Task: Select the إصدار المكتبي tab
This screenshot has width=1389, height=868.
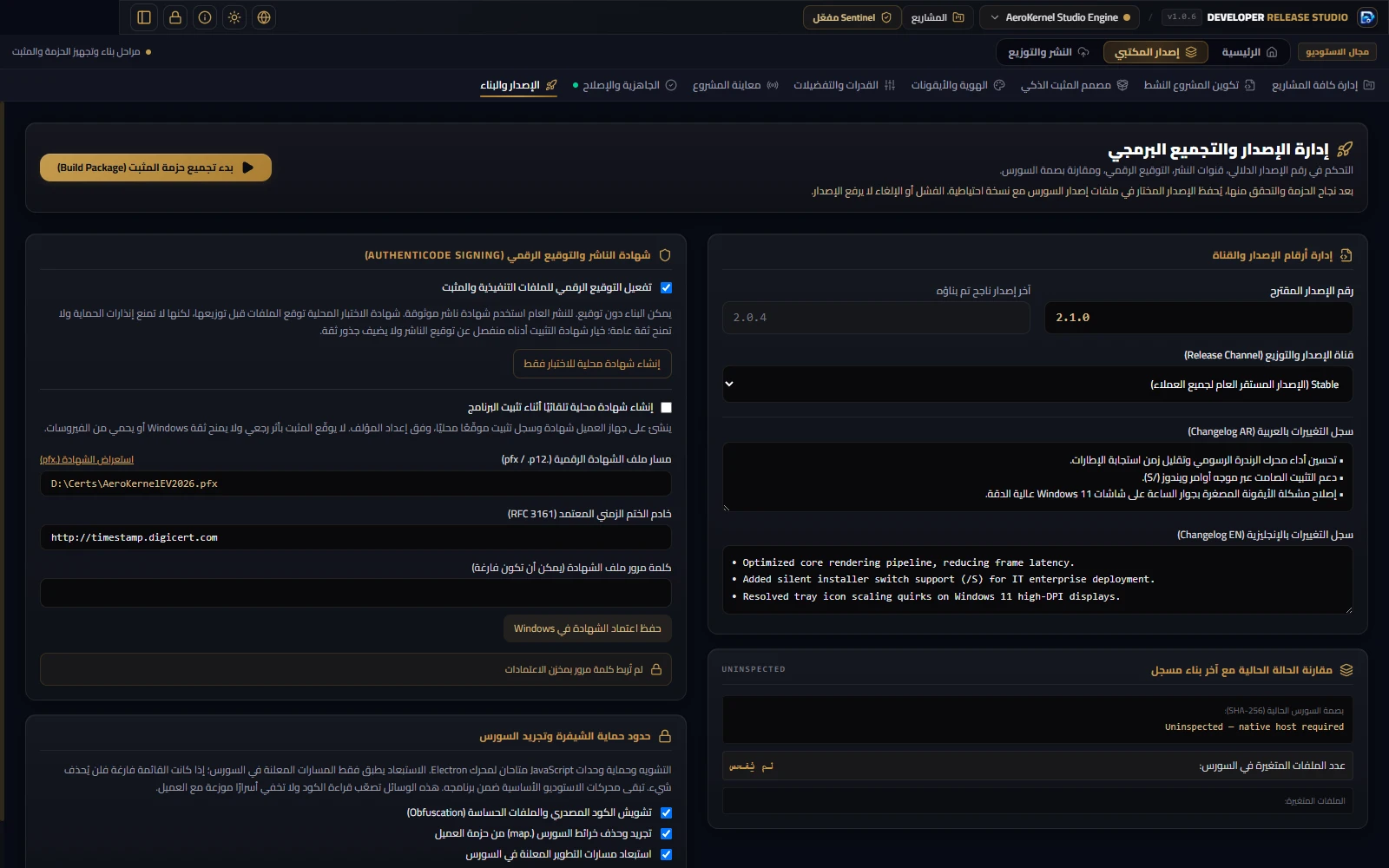Action: 1155,52
